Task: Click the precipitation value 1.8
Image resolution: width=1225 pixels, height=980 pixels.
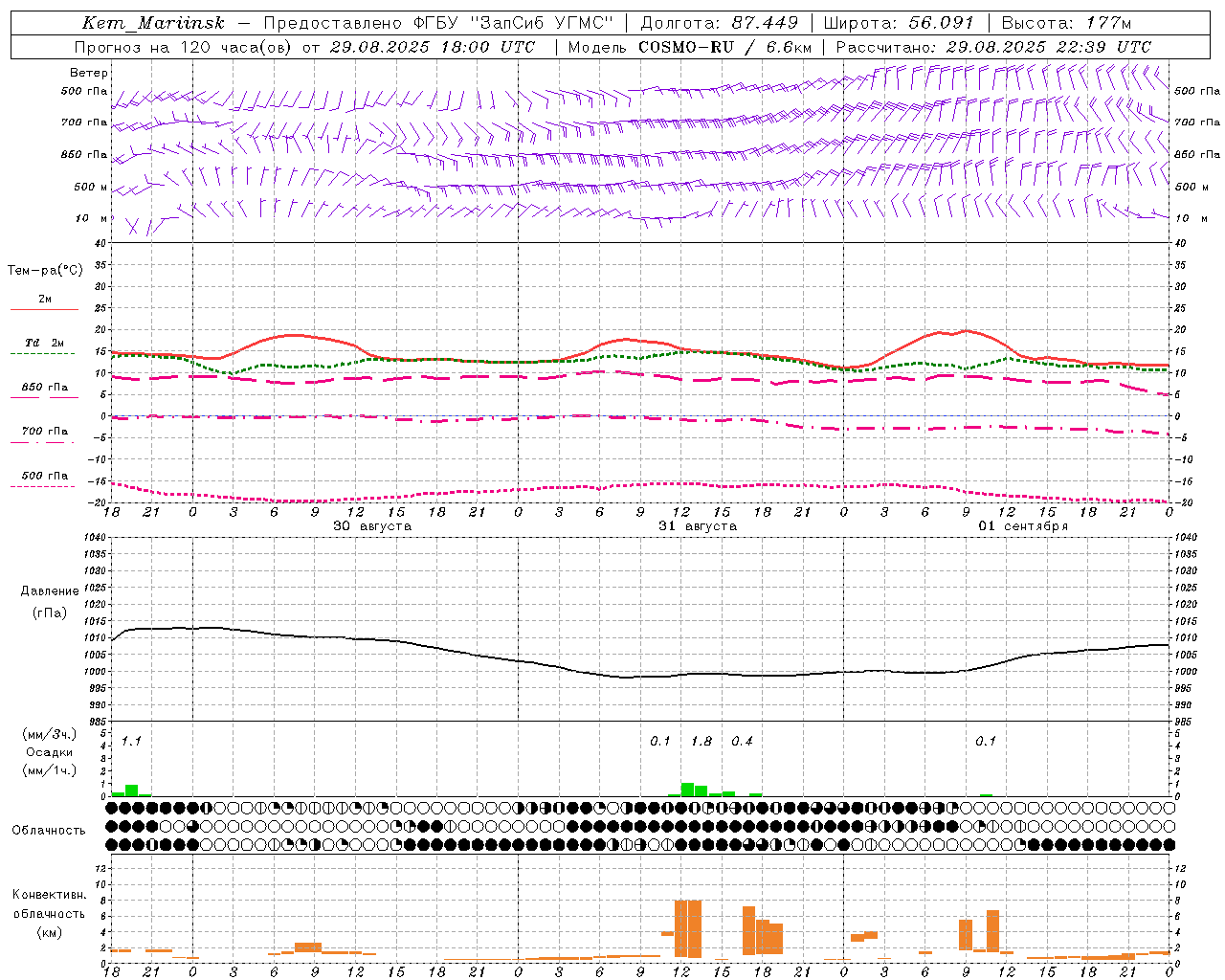Action: pyautogui.click(x=702, y=742)
